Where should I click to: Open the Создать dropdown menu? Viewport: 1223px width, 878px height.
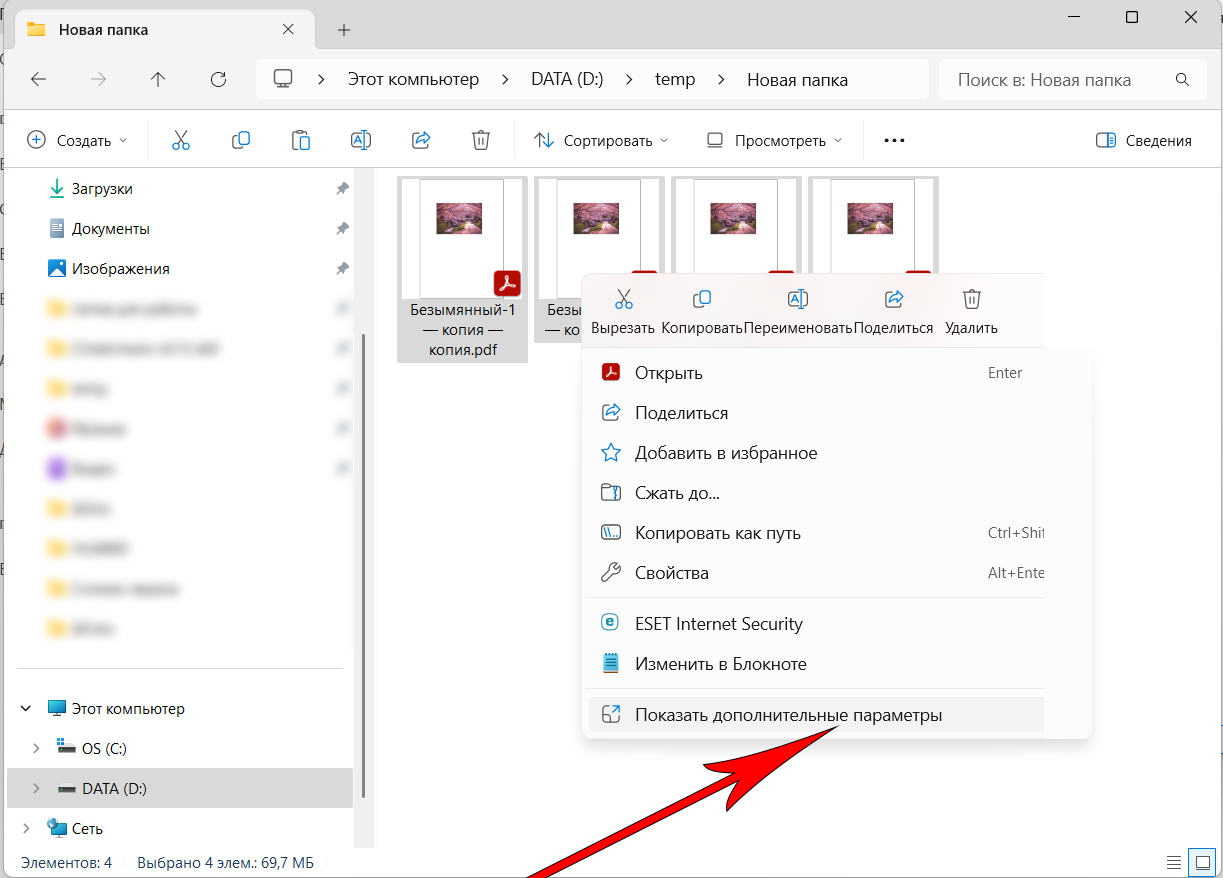pyautogui.click(x=77, y=141)
